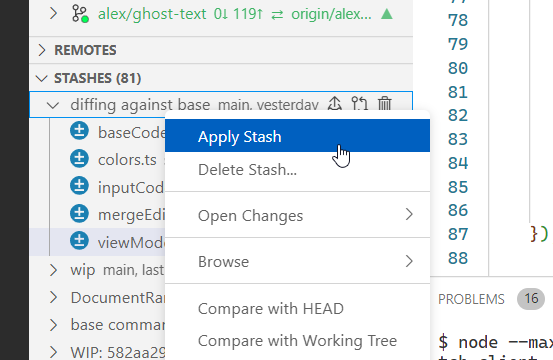The width and height of the screenshot is (553, 360).
Task: Open the baseCode… stashed file
Action: point(131,133)
